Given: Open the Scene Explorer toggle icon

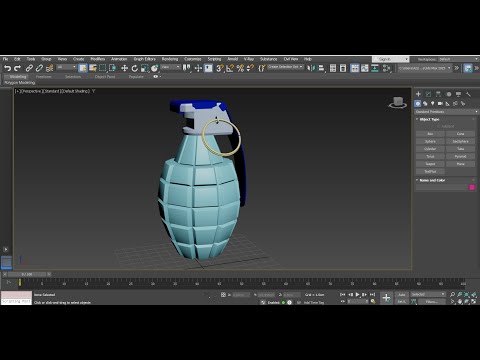Looking at the screenshot, I should [333, 68].
